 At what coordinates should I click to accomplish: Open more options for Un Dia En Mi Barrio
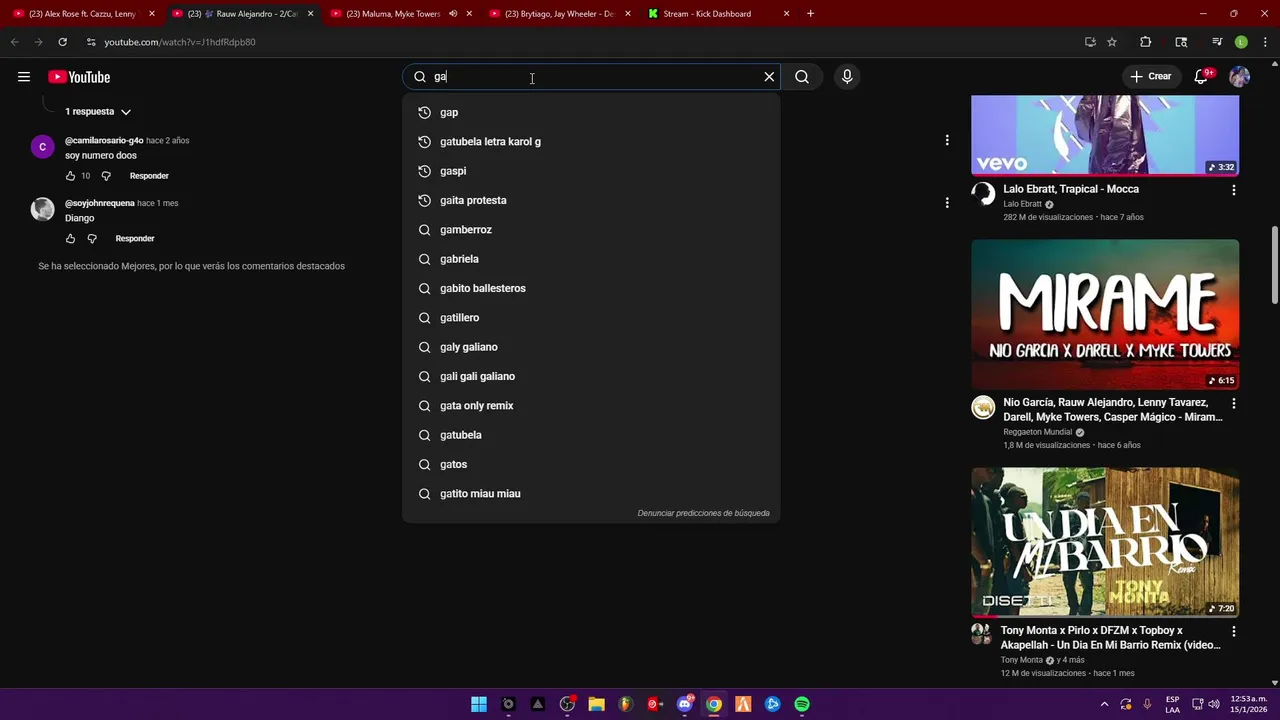1233,632
